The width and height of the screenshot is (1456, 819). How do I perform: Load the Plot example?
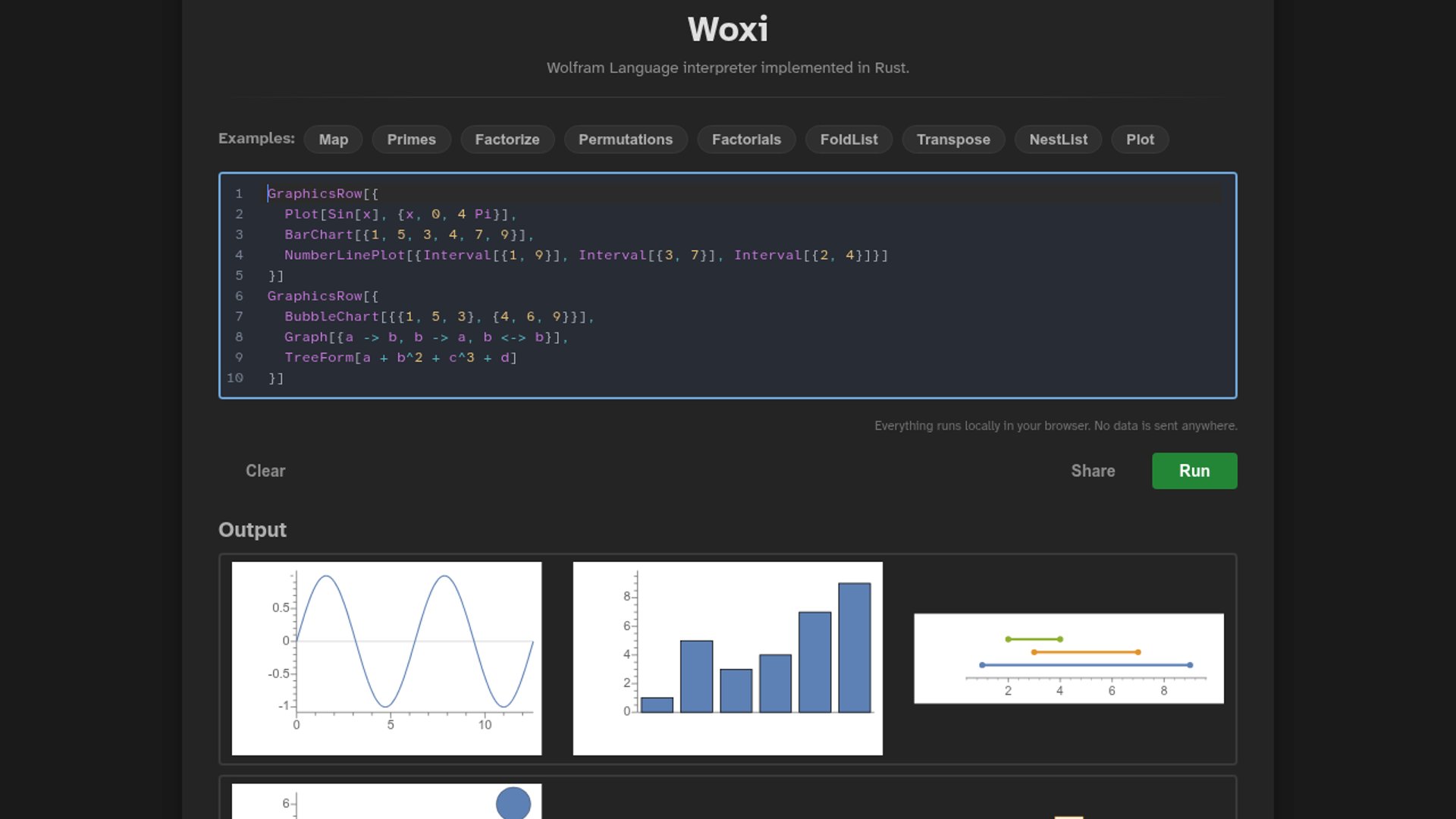click(x=1140, y=140)
